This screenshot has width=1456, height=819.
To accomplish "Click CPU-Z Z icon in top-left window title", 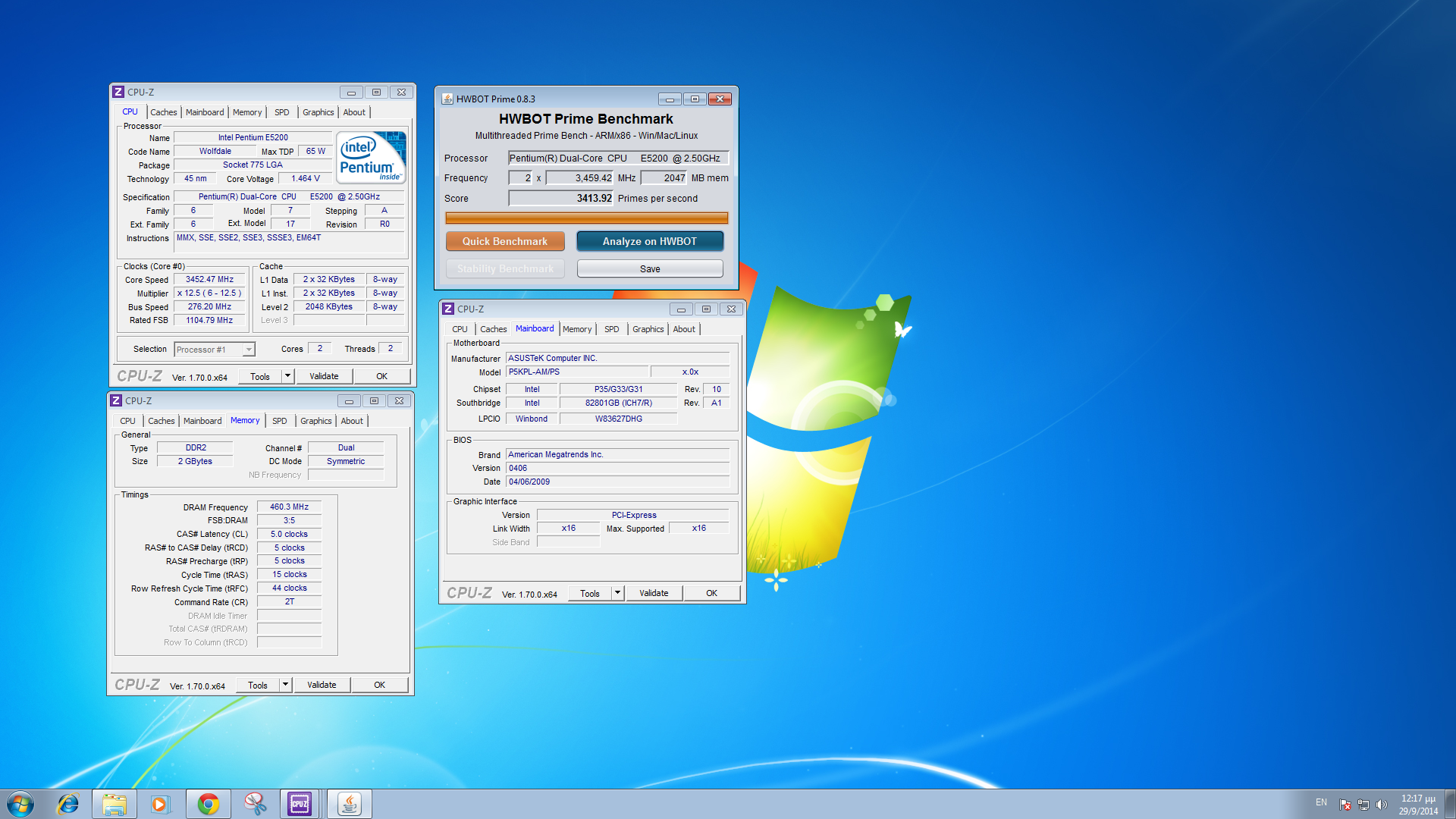I will 118,92.
